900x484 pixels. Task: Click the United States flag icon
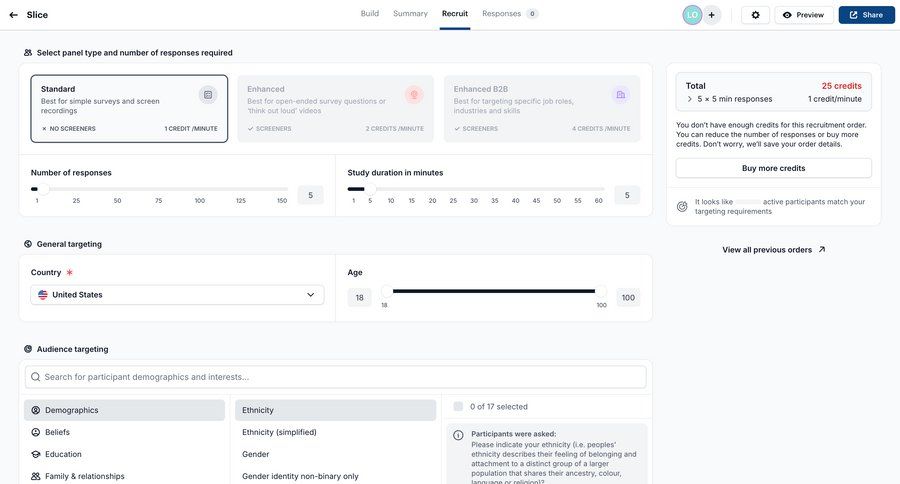pyautogui.click(x=42, y=295)
